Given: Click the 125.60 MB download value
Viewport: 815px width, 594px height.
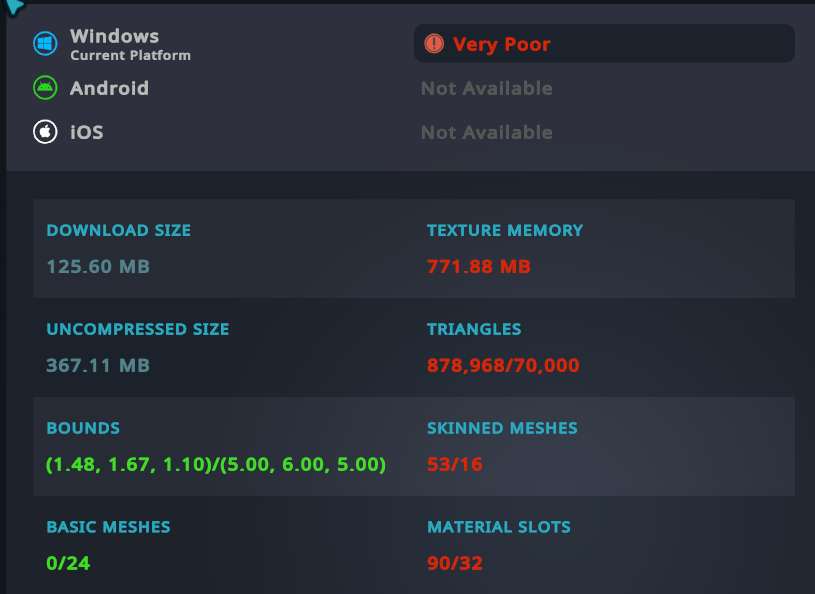Looking at the screenshot, I should 98,267.
